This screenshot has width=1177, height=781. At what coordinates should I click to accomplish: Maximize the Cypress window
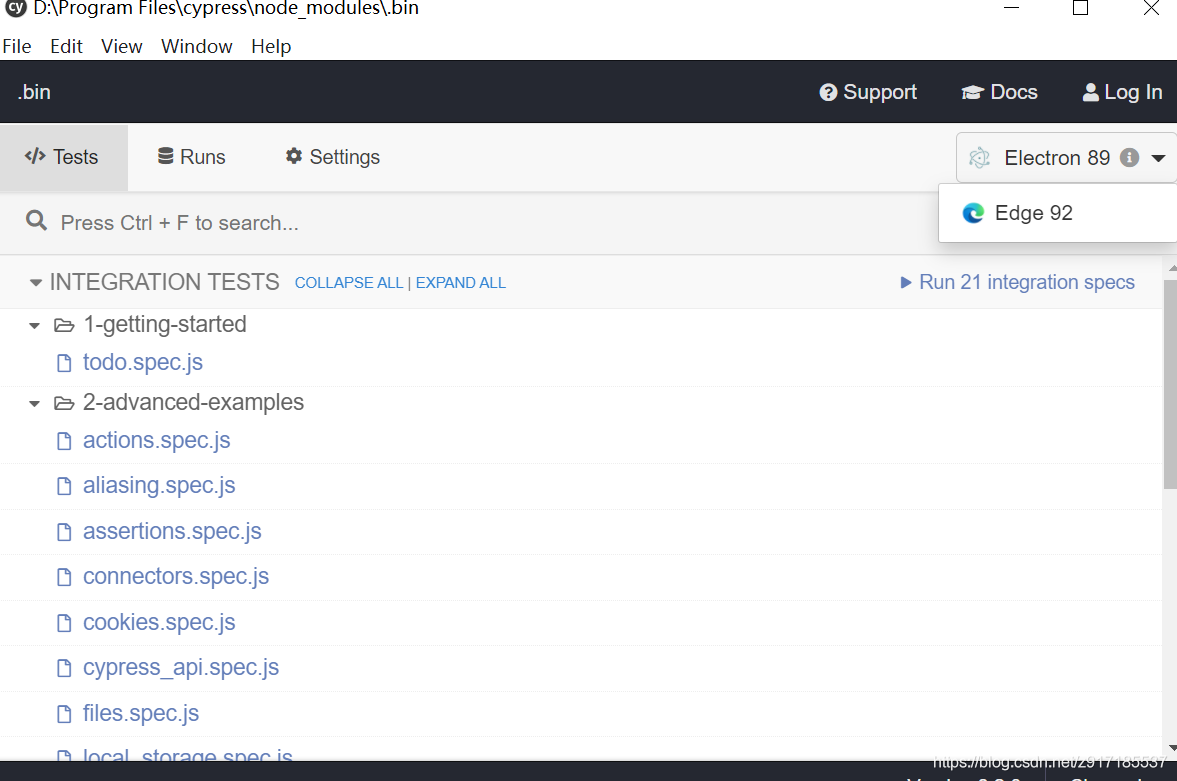coord(1080,8)
